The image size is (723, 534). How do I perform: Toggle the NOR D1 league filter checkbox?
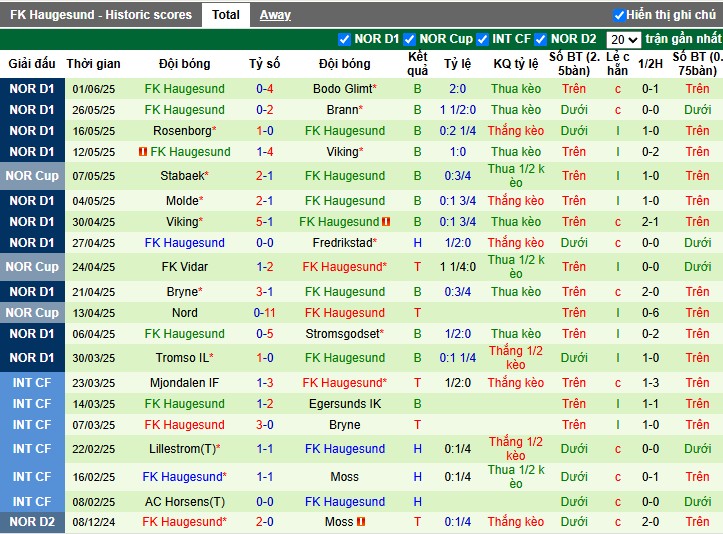344,40
